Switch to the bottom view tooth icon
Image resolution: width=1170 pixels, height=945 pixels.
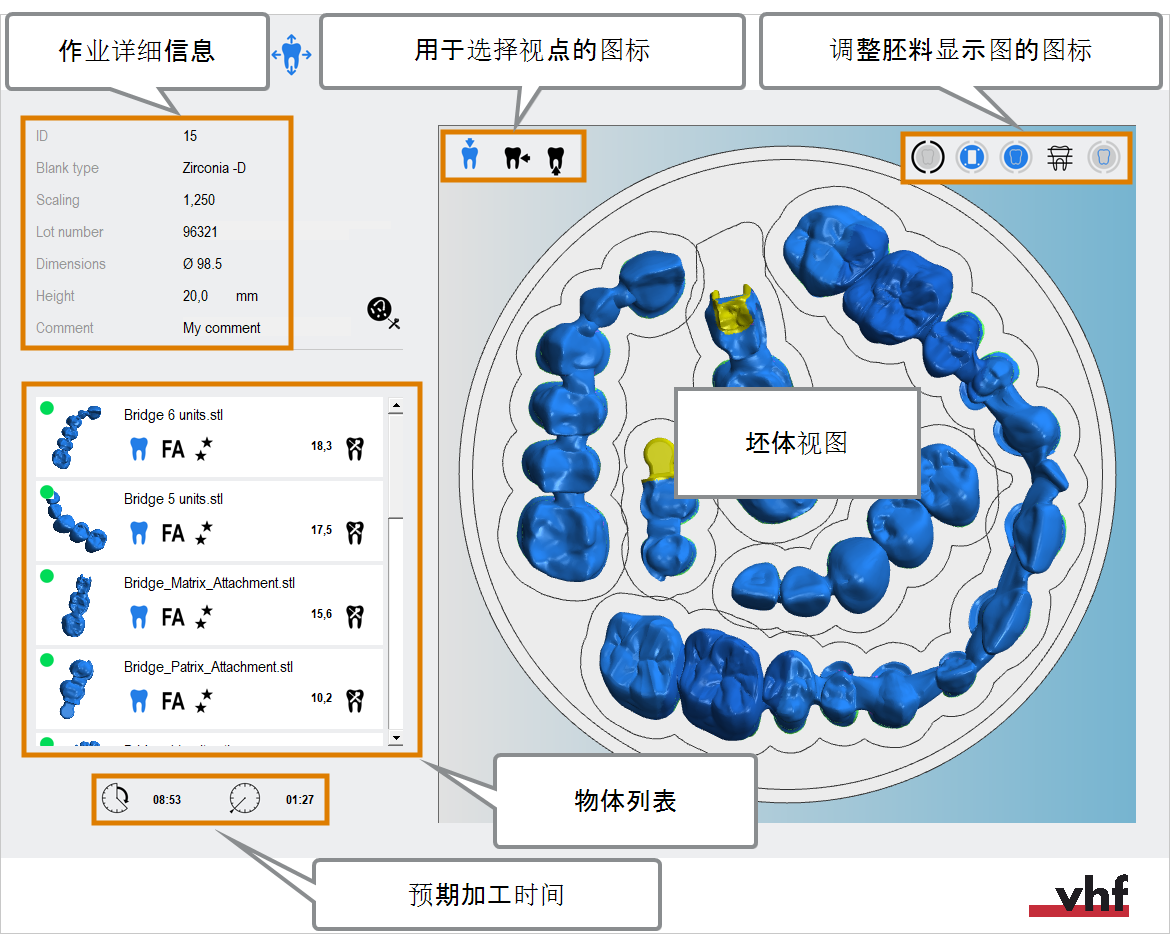click(x=556, y=160)
